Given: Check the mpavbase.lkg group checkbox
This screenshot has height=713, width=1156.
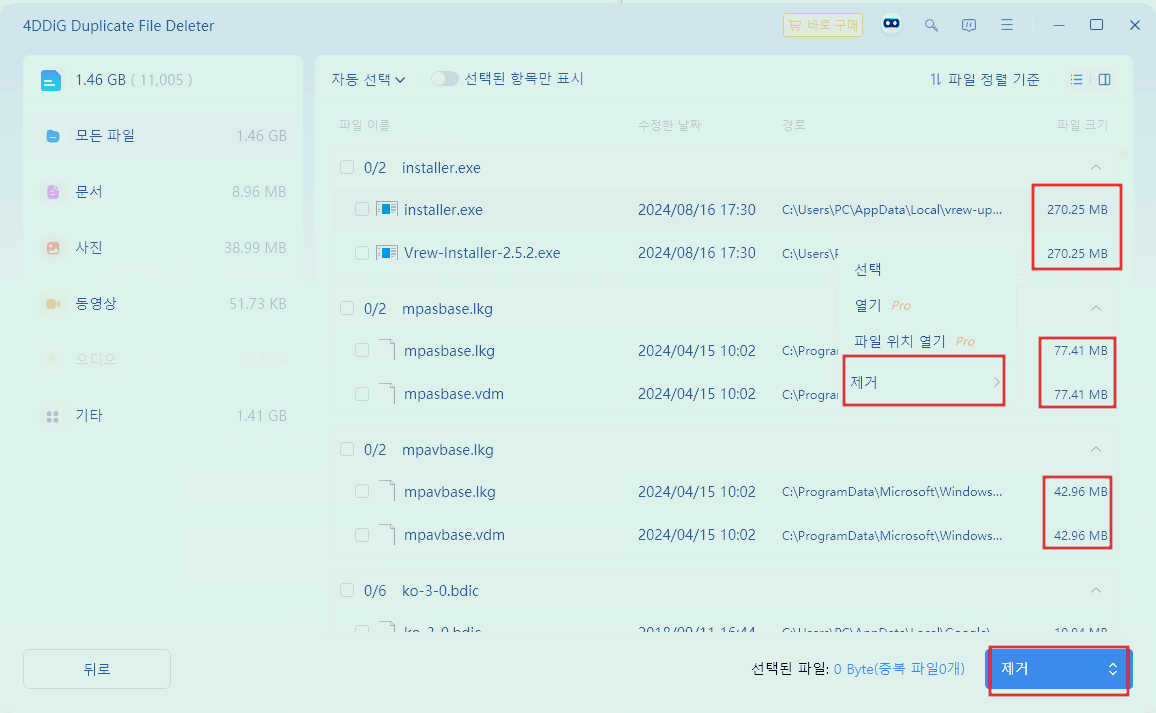Looking at the screenshot, I should (x=347, y=449).
